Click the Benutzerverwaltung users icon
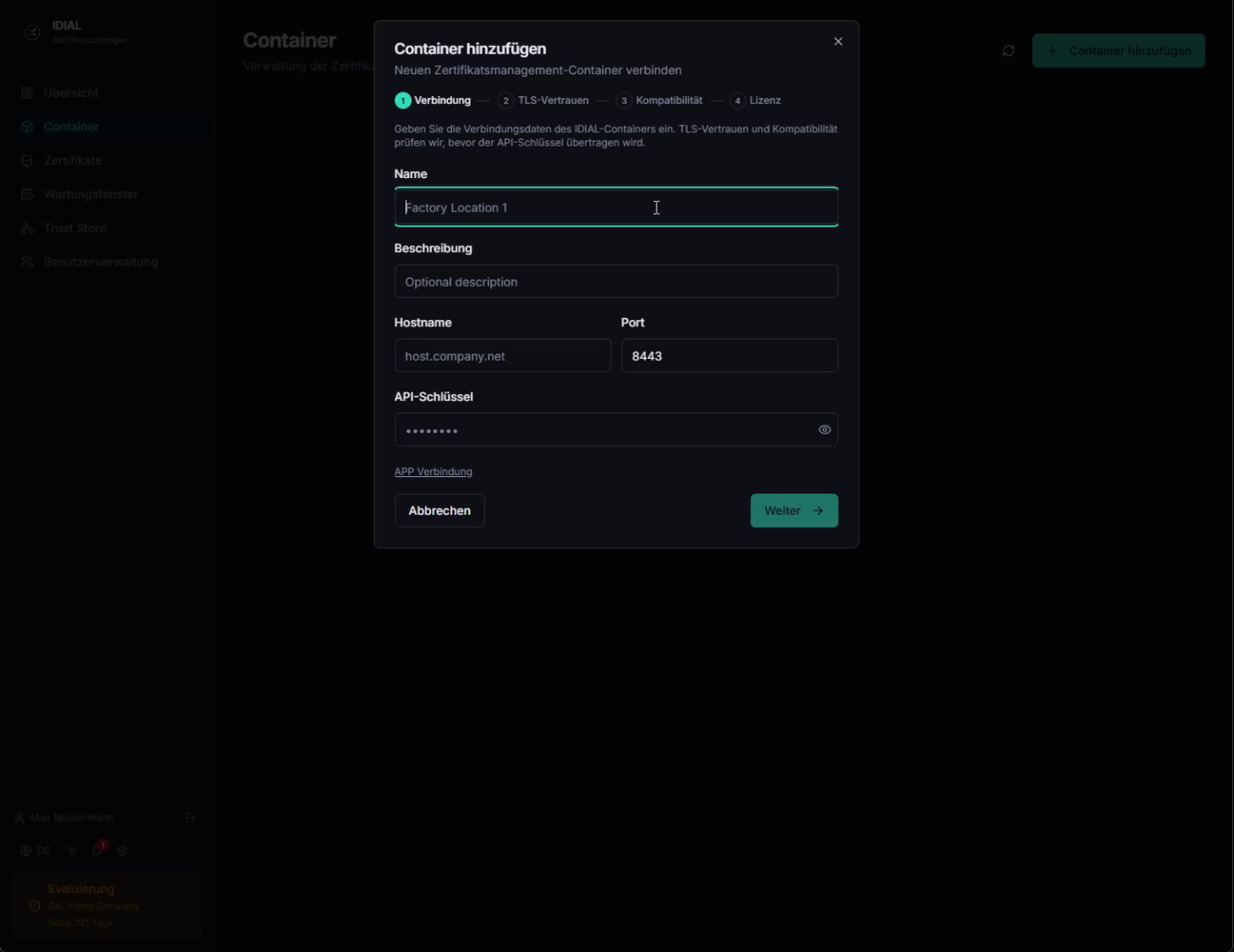Viewport: 1234px width, 952px height. [x=27, y=262]
